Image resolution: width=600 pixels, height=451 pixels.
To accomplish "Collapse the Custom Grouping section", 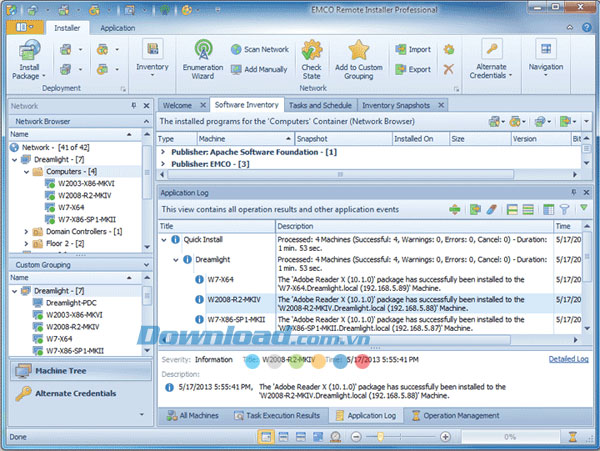I will coord(146,265).
